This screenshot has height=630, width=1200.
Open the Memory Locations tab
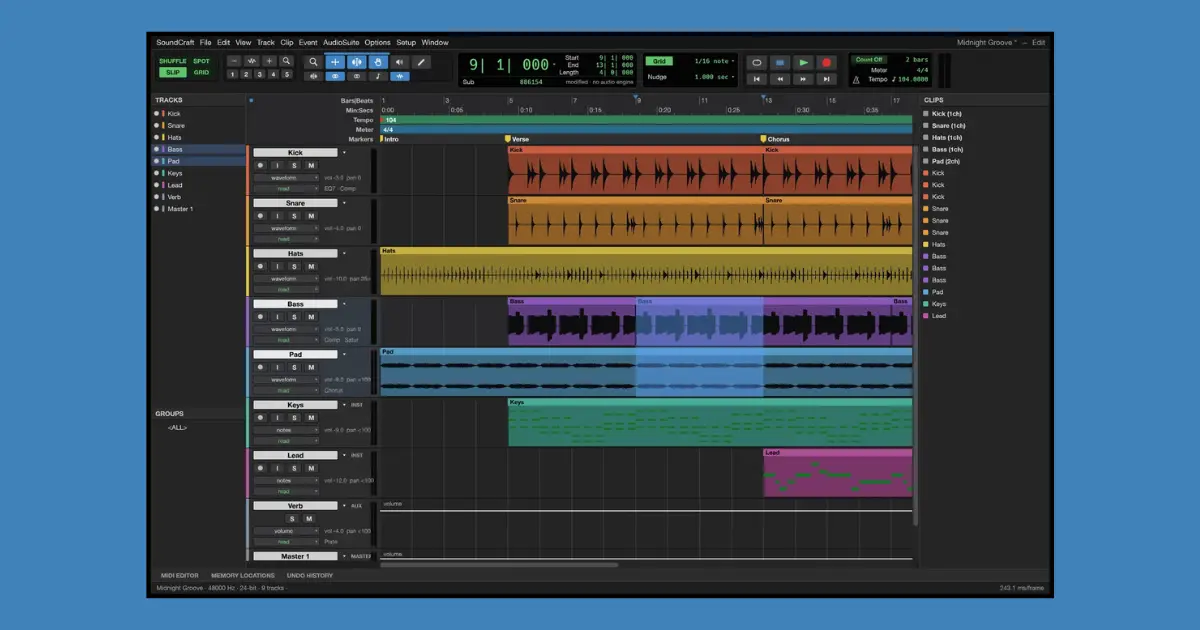(242, 576)
